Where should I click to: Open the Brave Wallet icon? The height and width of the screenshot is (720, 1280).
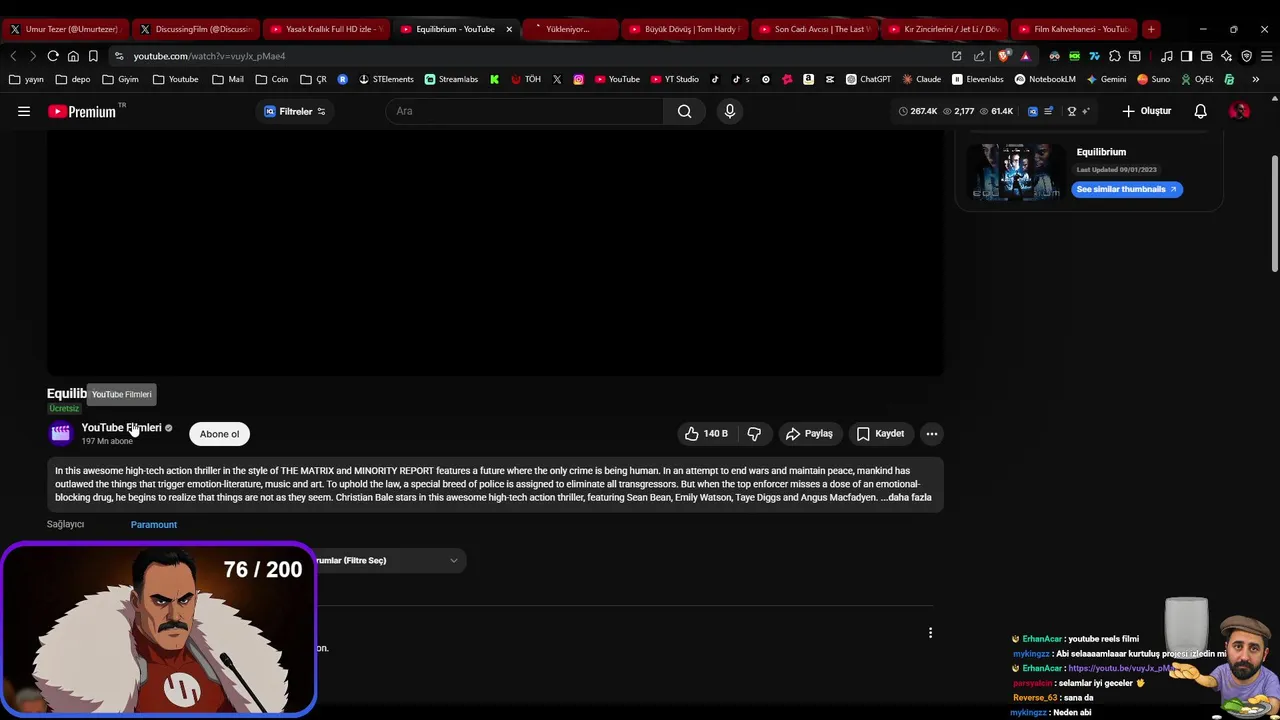click(x=1206, y=56)
